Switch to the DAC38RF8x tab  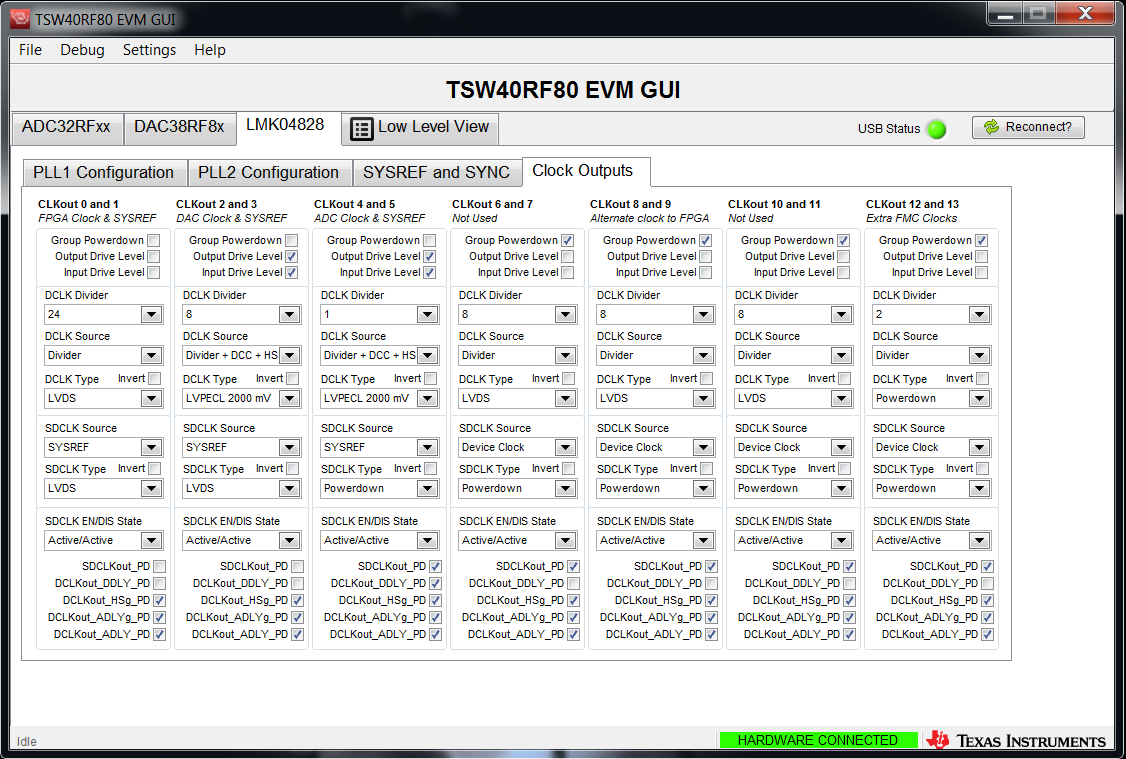click(x=180, y=128)
